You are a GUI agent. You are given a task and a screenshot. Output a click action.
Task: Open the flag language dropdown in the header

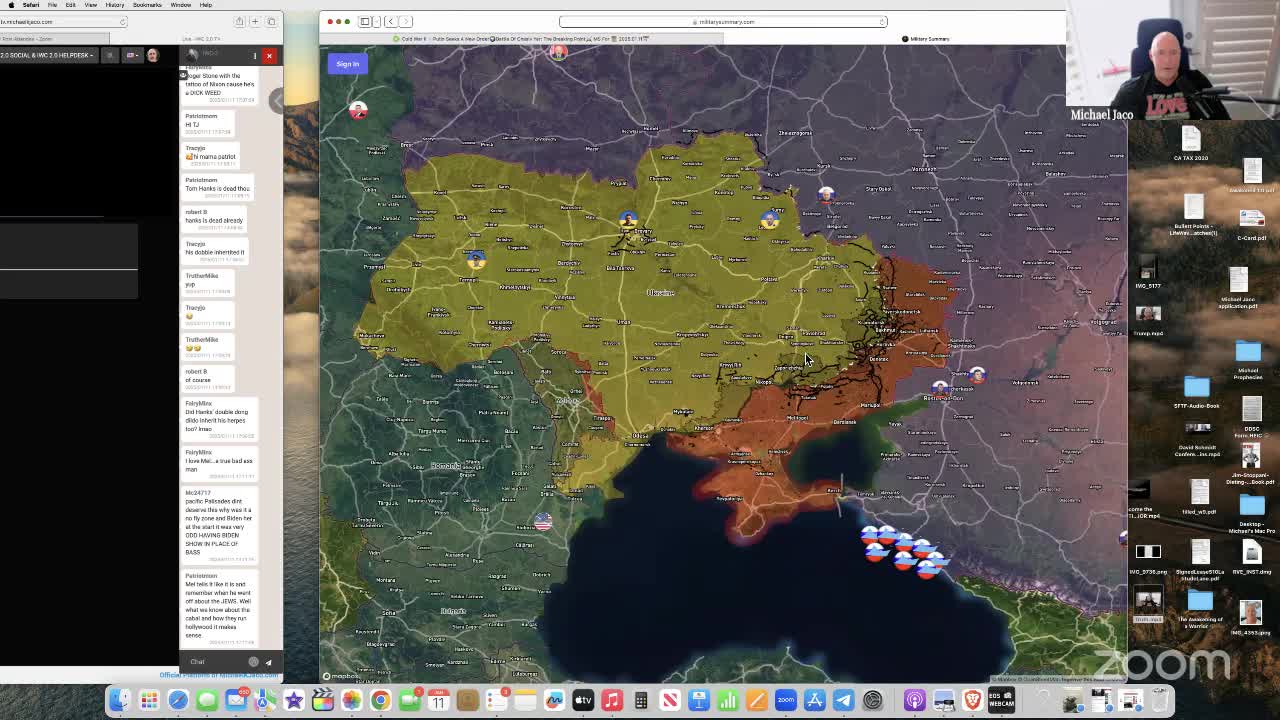133,55
